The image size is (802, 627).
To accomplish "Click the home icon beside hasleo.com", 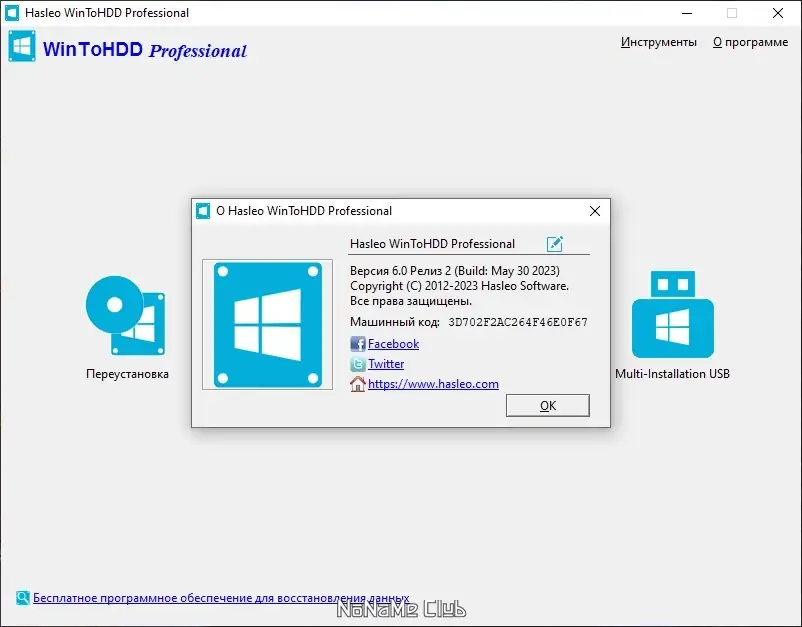I will pyautogui.click(x=358, y=384).
